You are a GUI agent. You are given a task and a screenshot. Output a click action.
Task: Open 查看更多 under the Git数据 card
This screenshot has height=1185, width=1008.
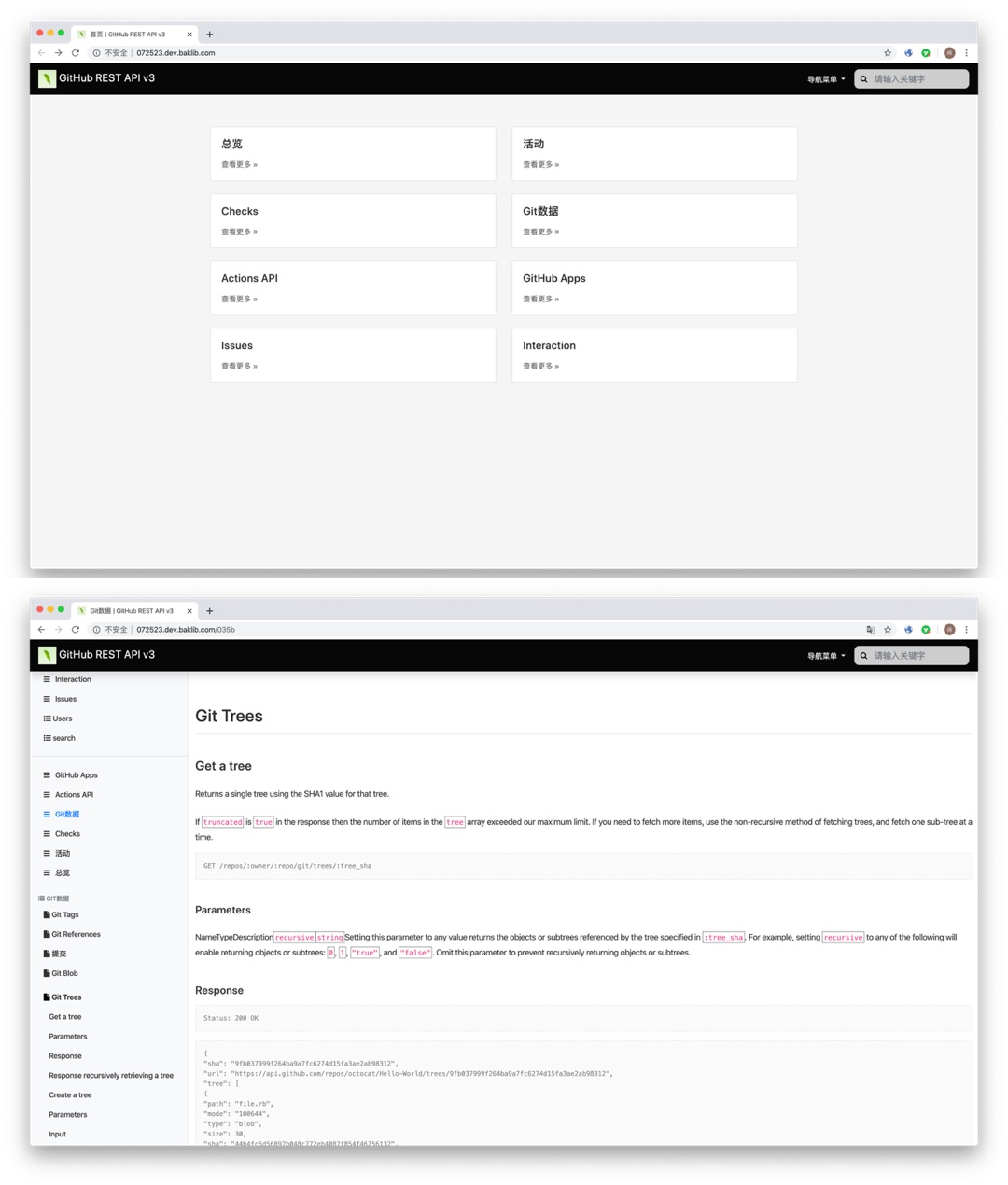pos(540,232)
